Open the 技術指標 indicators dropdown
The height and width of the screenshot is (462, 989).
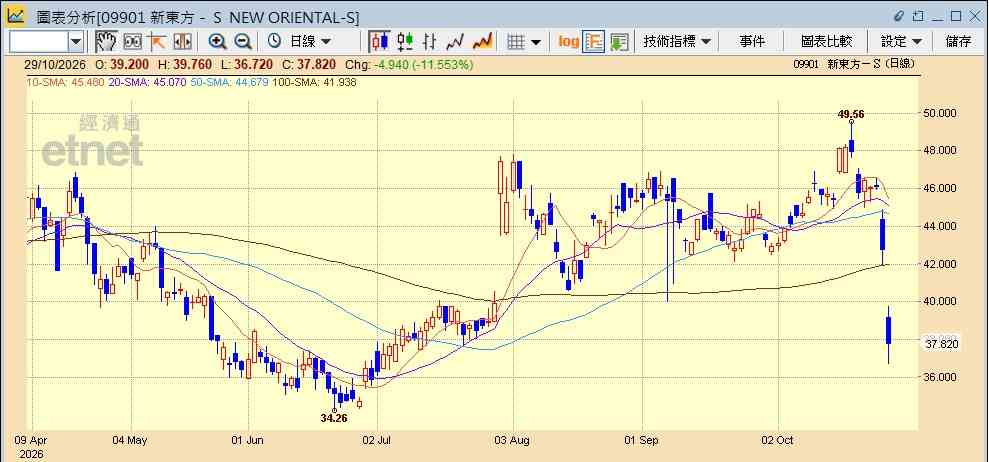[677, 42]
